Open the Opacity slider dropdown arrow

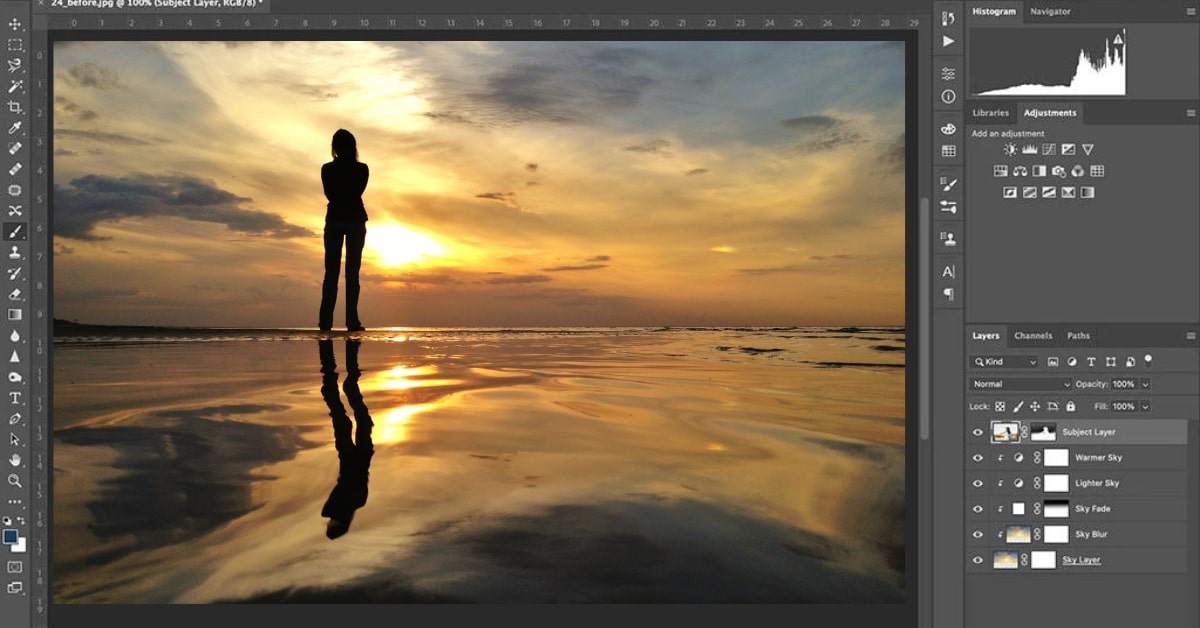click(x=1145, y=384)
